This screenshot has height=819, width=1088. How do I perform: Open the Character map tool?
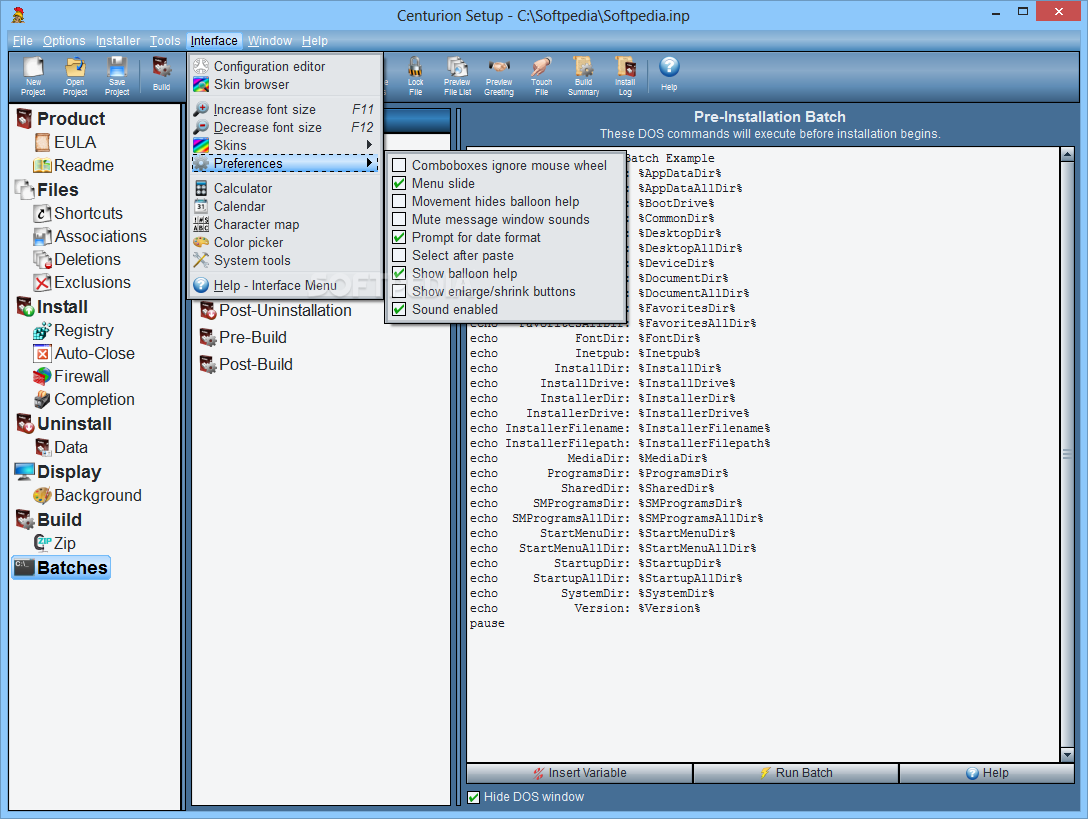(x=286, y=224)
